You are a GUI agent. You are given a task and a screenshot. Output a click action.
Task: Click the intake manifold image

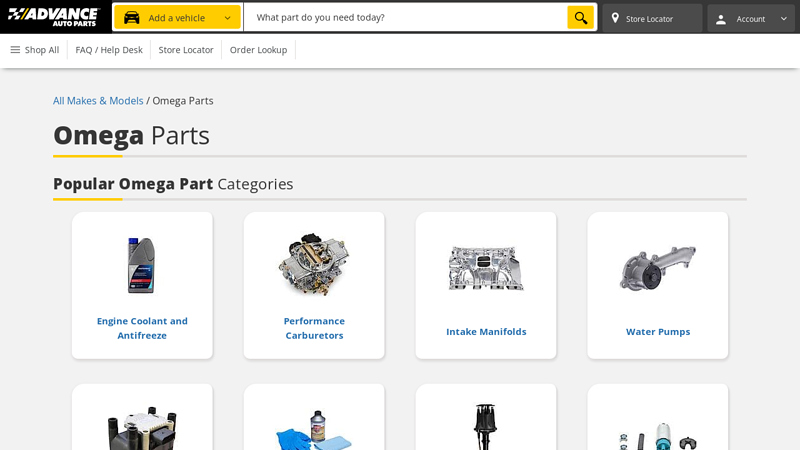(x=486, y=268)
